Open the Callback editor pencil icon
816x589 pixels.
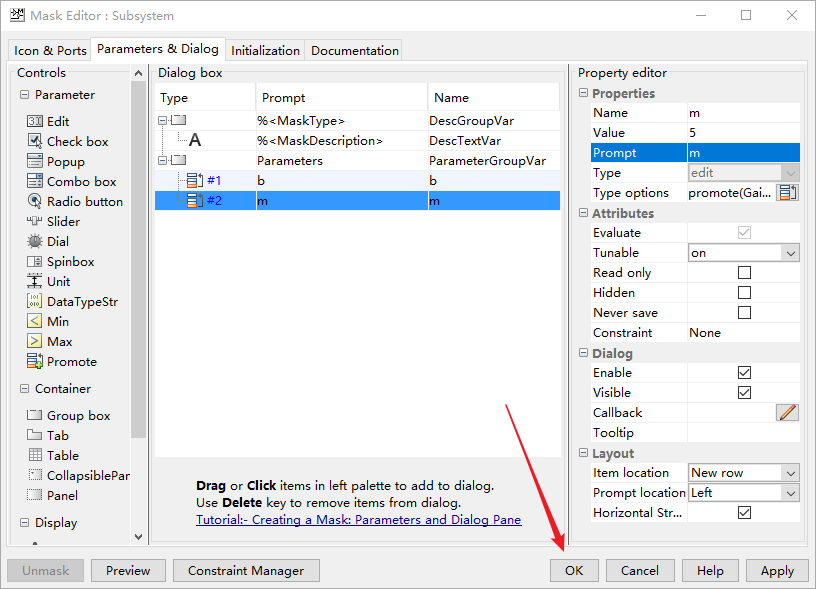[x=787, y=413]
